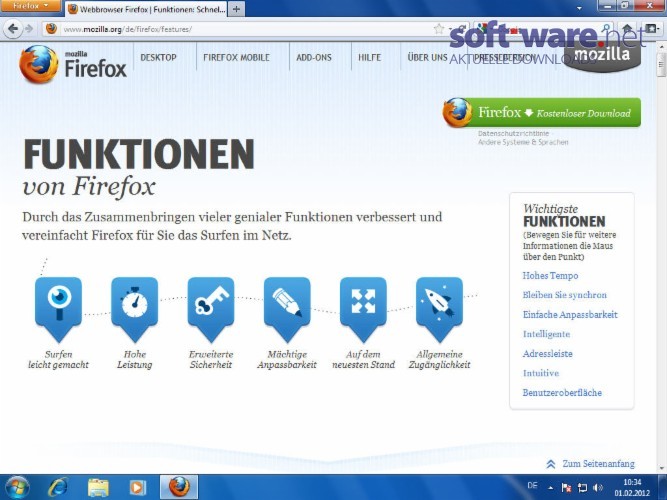Viewport: 667px width, 500px height.
Task: Click the network tray icon
Action: click(x=582, y=487)
